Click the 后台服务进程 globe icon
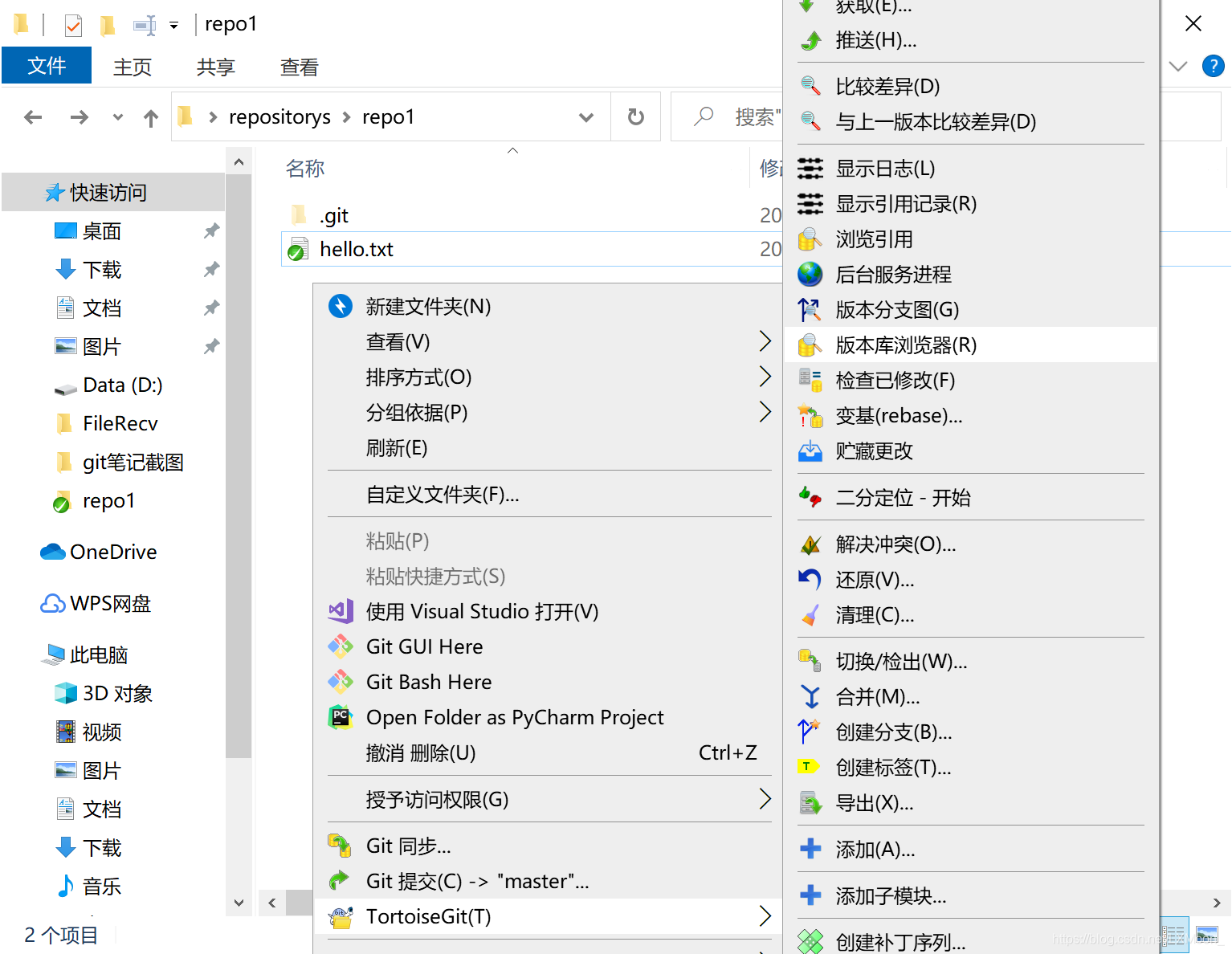Viewport: 1232px width, 954px height. pos(810,275)
